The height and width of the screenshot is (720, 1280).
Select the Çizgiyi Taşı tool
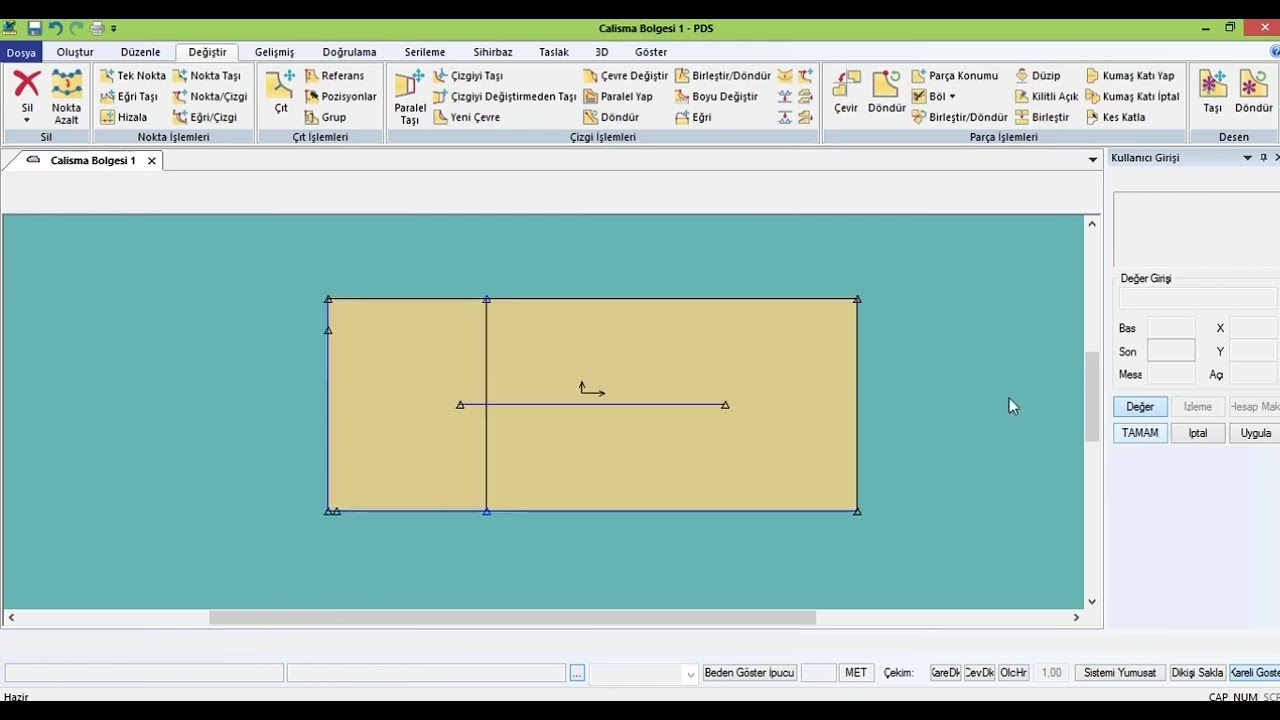[468, 76]
